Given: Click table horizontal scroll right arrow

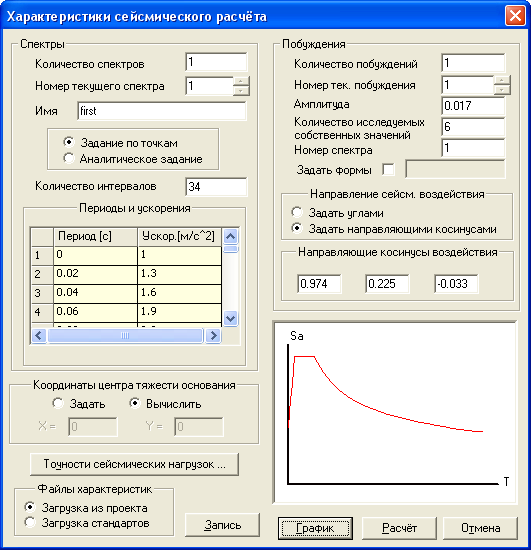Looking at the screenshot, I should click(213, 335).
